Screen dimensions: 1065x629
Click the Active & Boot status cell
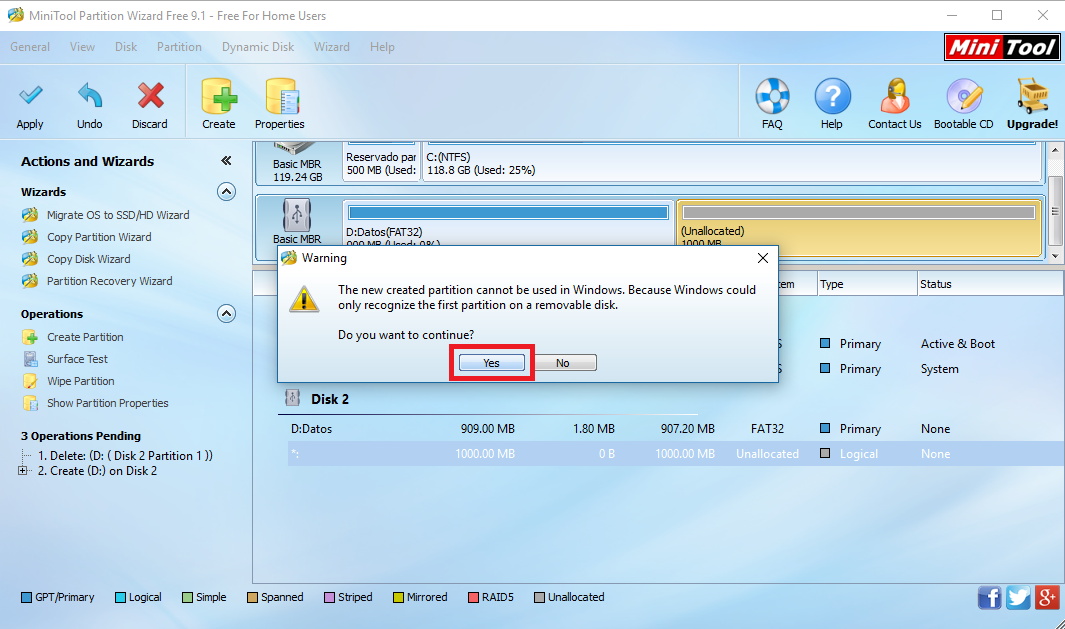958,344
